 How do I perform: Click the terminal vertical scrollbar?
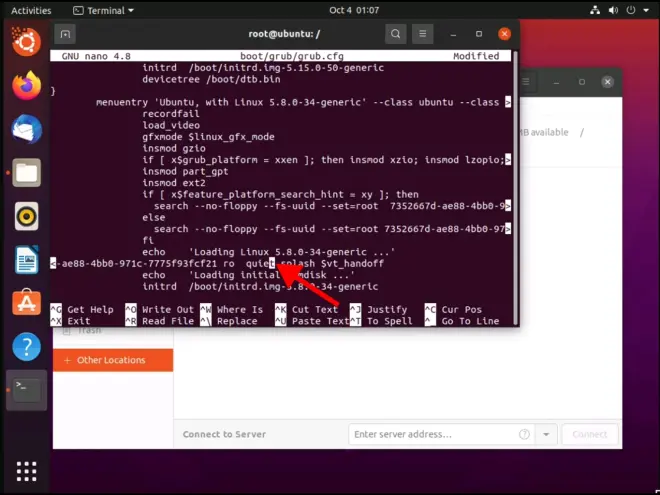point(516,187)
